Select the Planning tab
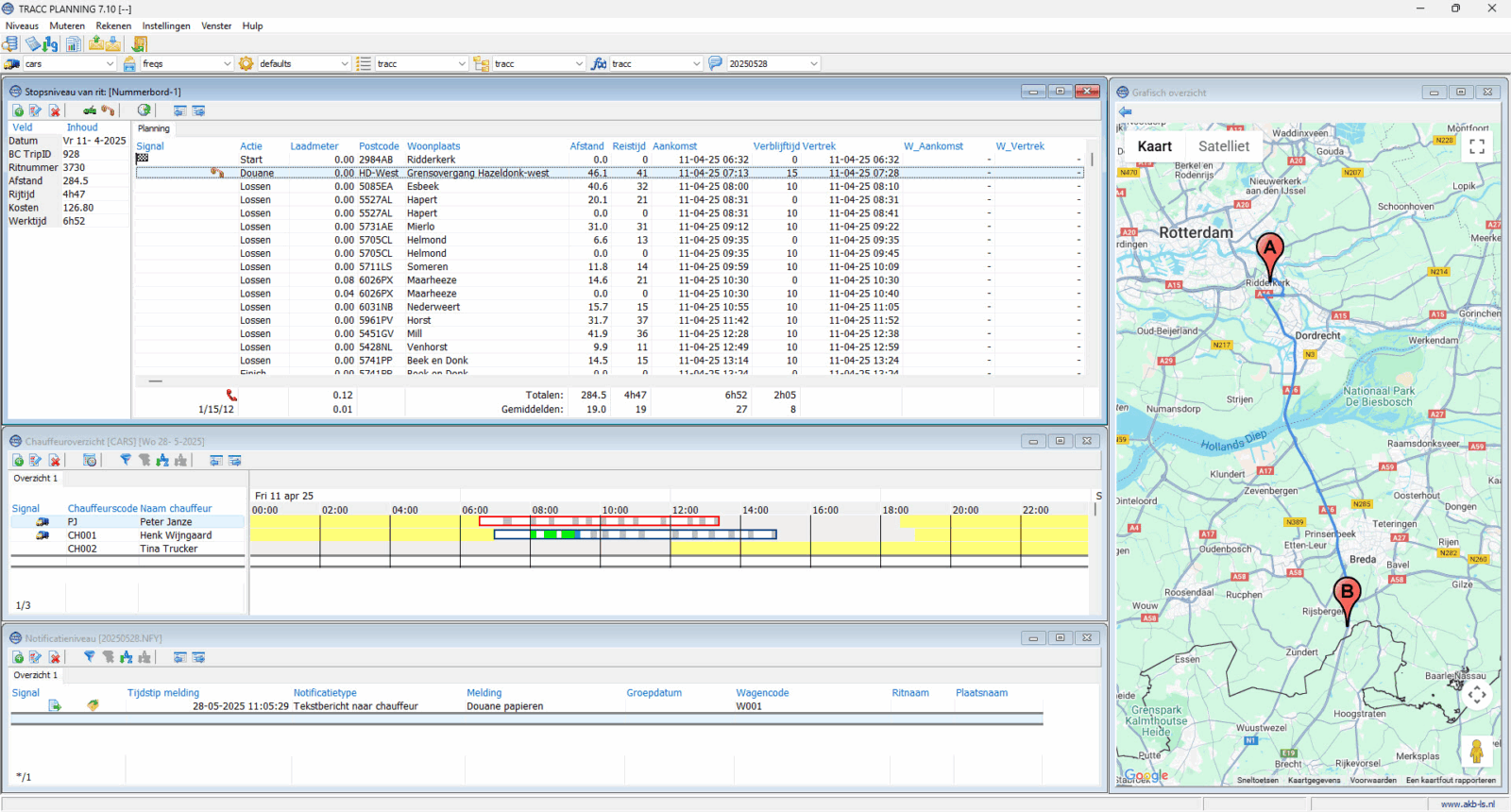This screenshot has width=1511, height=812. coord(154,128)
